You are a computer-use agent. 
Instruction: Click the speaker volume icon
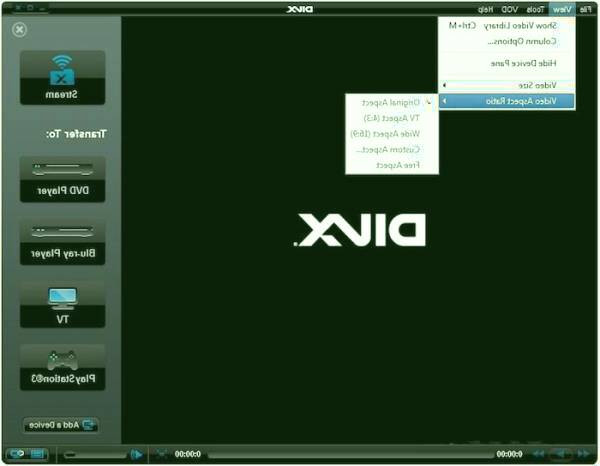[136, 455]
